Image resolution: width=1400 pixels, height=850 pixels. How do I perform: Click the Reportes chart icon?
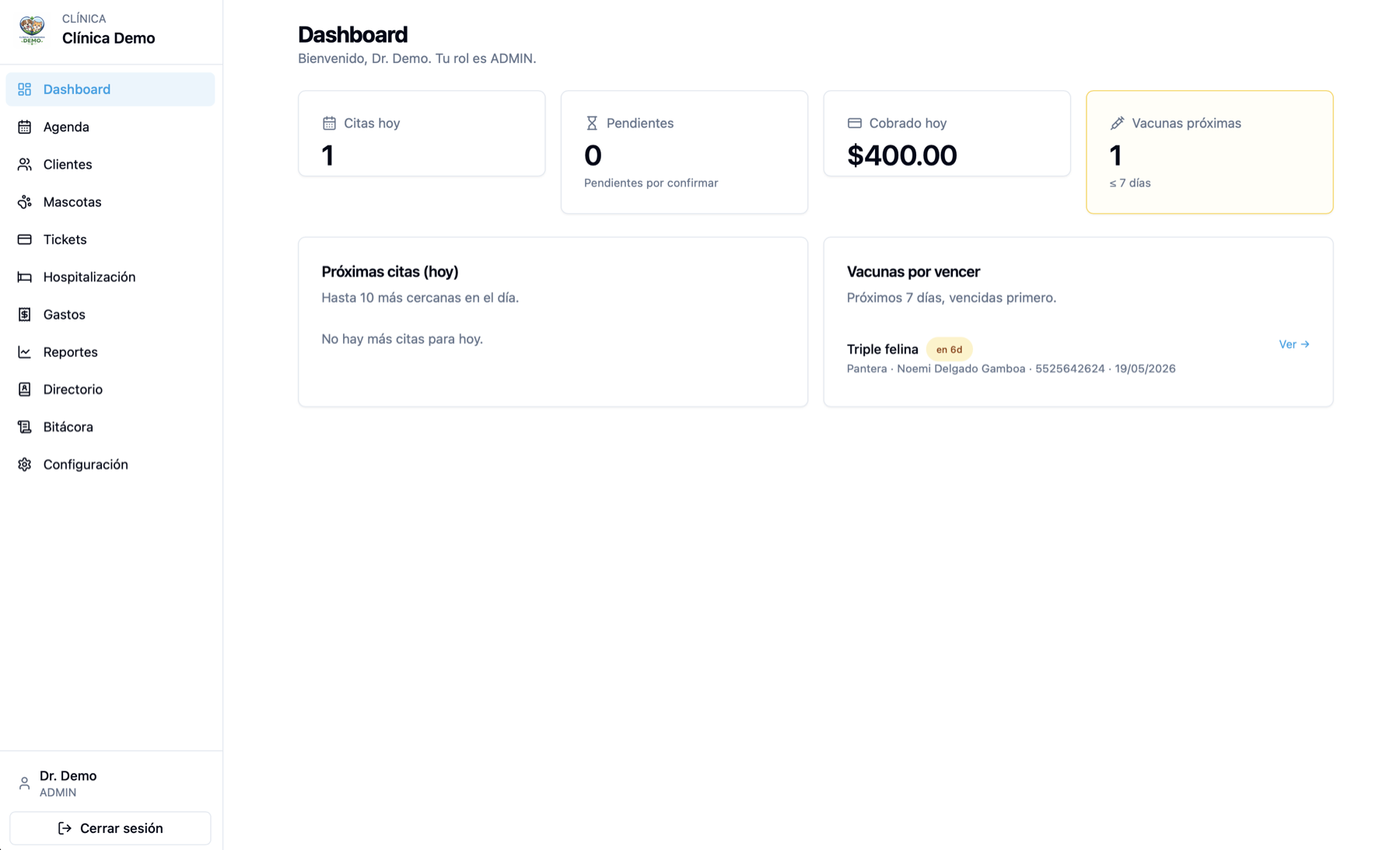pyautogui.click(x=25, y=352)
